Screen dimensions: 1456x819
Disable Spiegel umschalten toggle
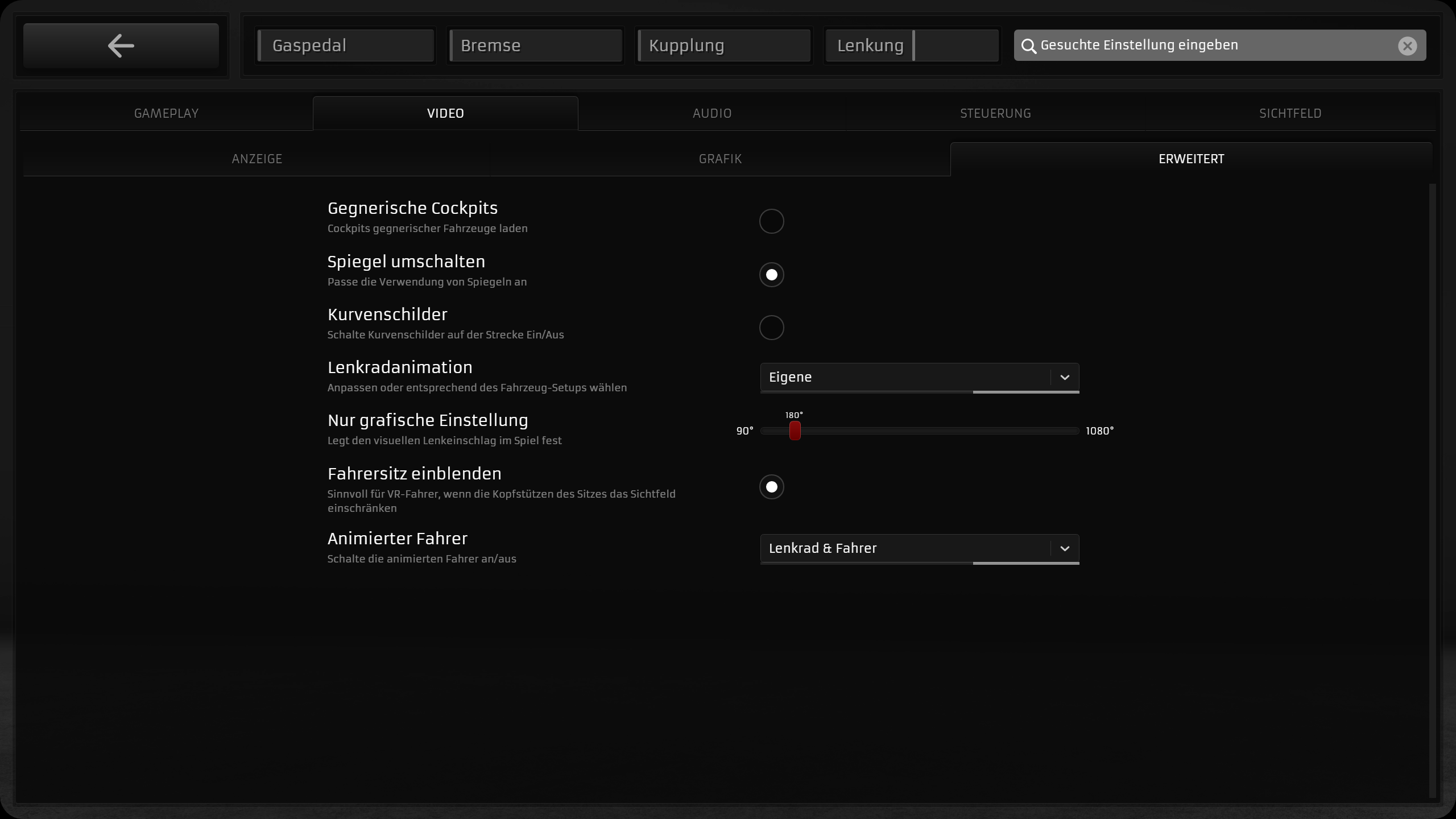[x=771, y=275]
